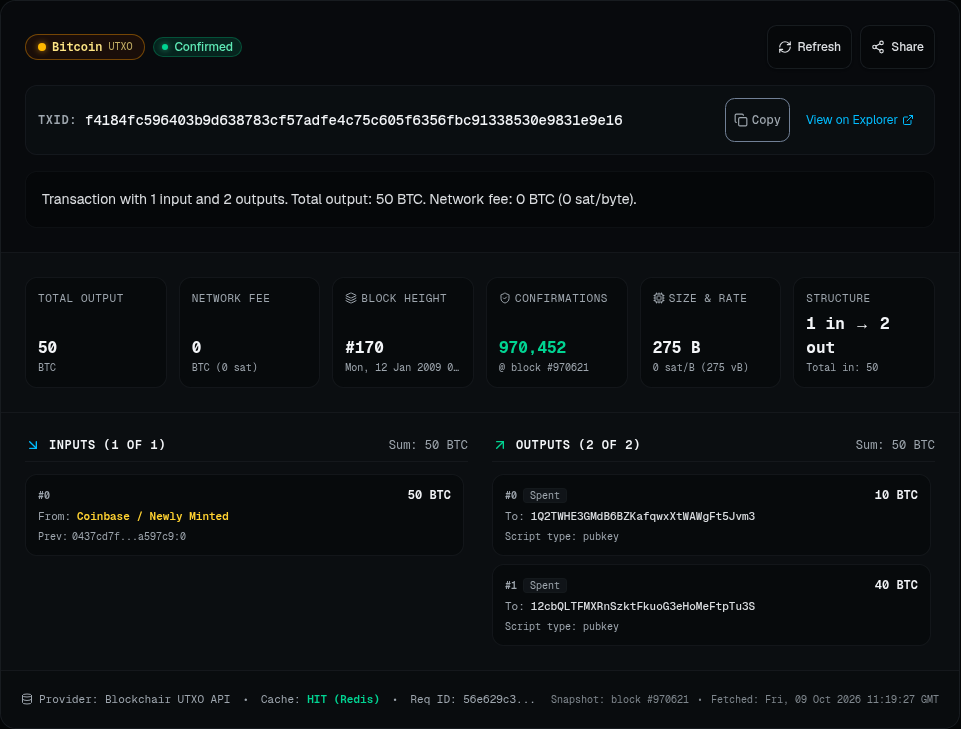This screenshot has height=729, width=961.
Task: Click the orange Bitcoin dot indicator
Action: coord(42,47)
